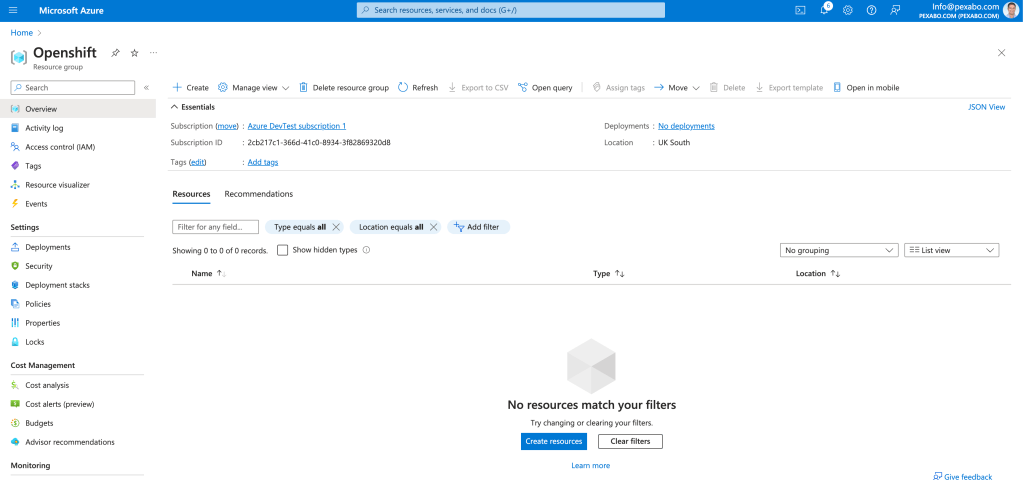Go to Home breadcrumb
Screen dimensions: 1023x480
pyautogui.click(x=22, y=33)
